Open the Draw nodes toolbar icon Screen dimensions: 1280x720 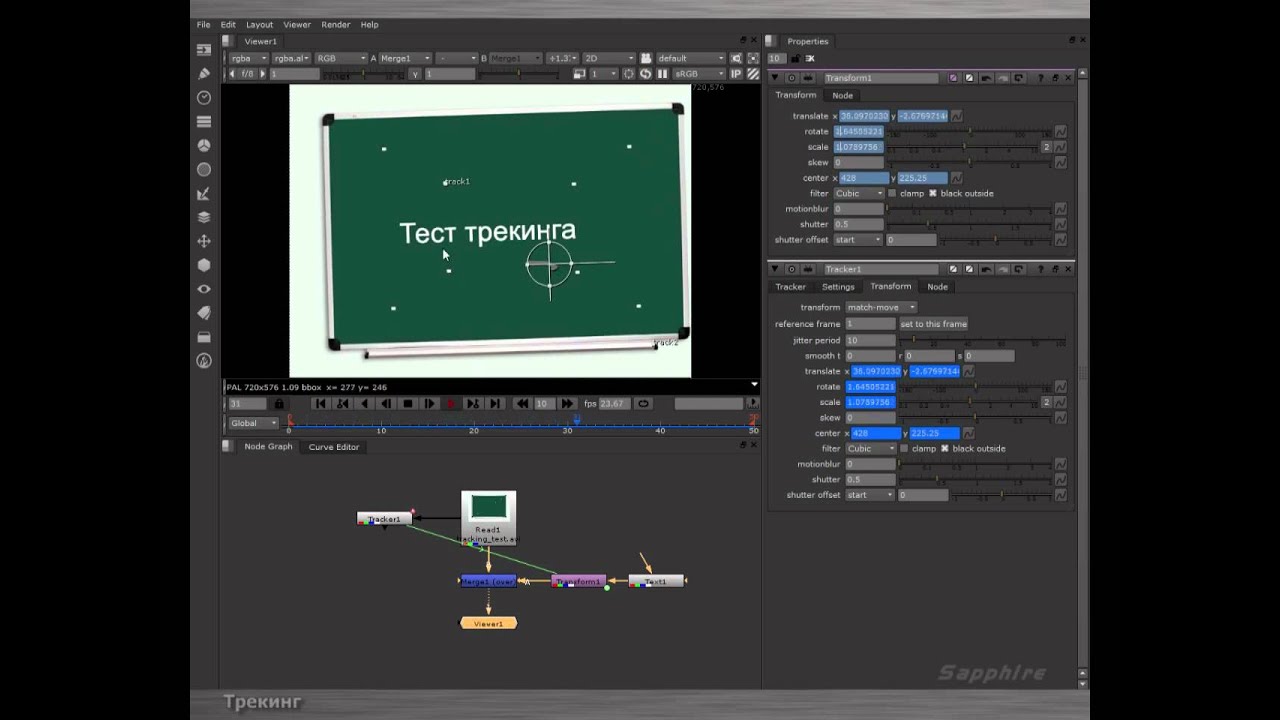[x=204, y=73]
